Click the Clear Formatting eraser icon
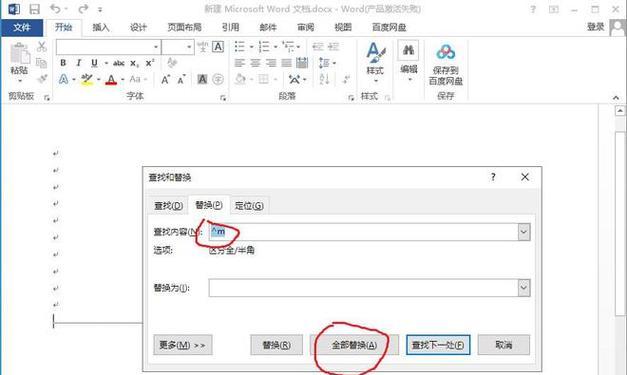 click(172, 62)
